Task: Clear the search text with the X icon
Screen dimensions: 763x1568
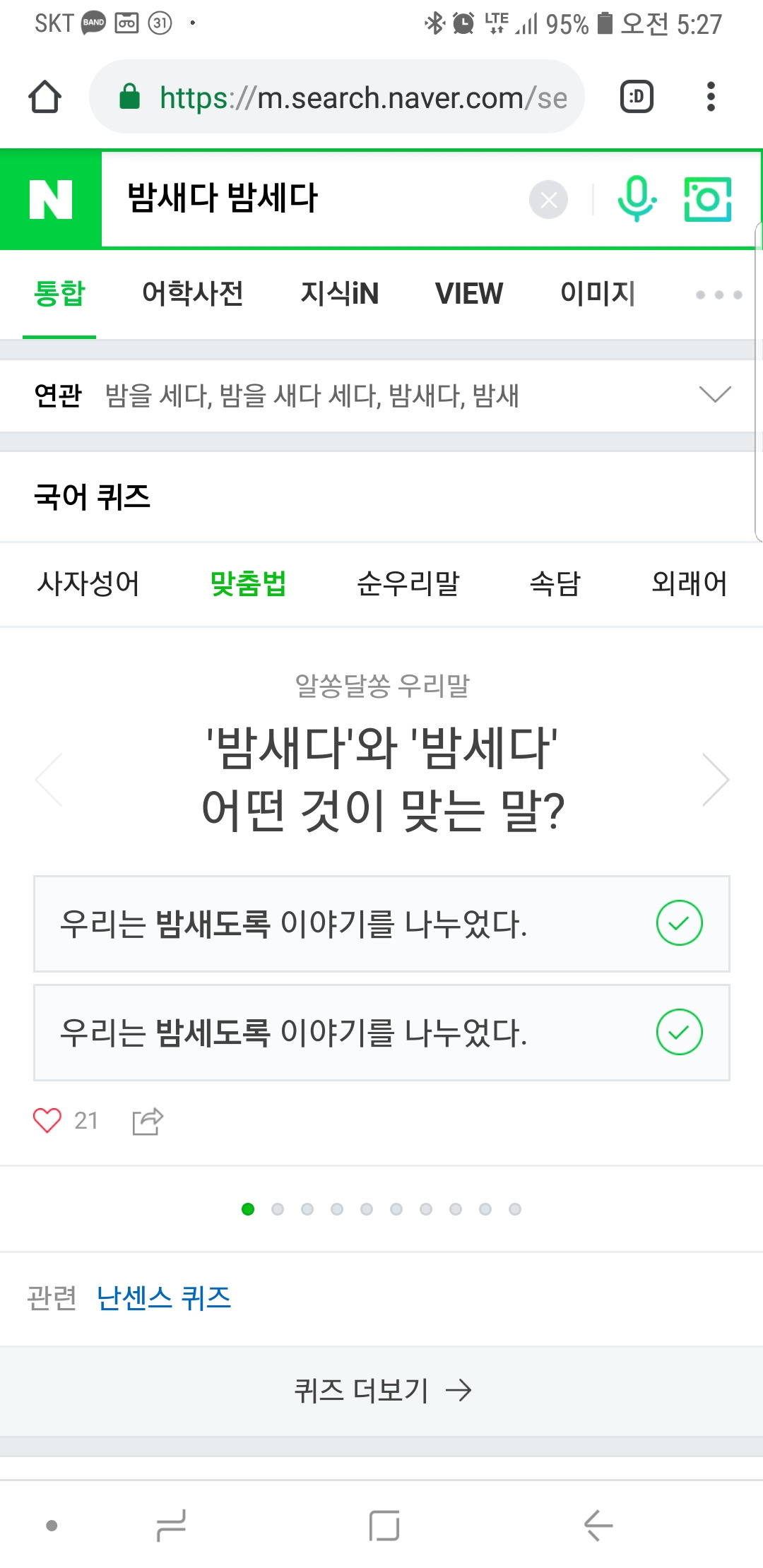Action: click(548, 200)
